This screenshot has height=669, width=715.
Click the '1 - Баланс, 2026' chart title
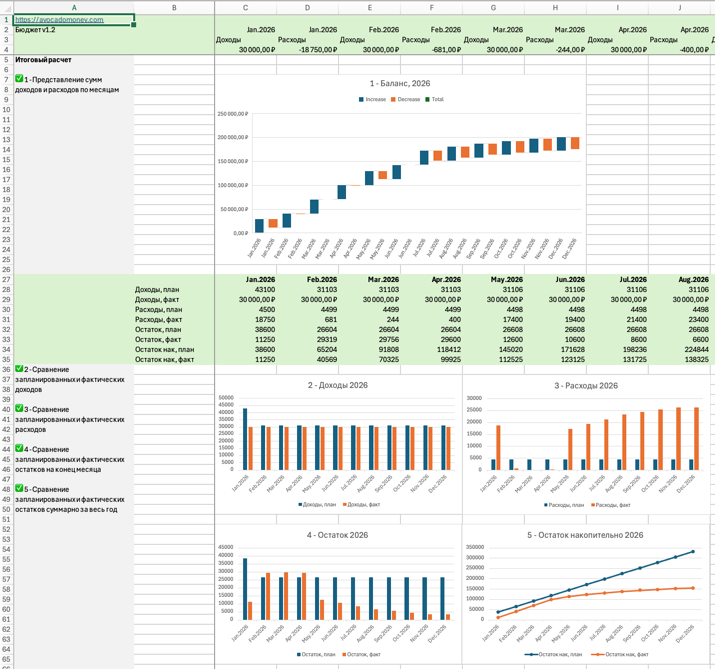tap(399, 84)
